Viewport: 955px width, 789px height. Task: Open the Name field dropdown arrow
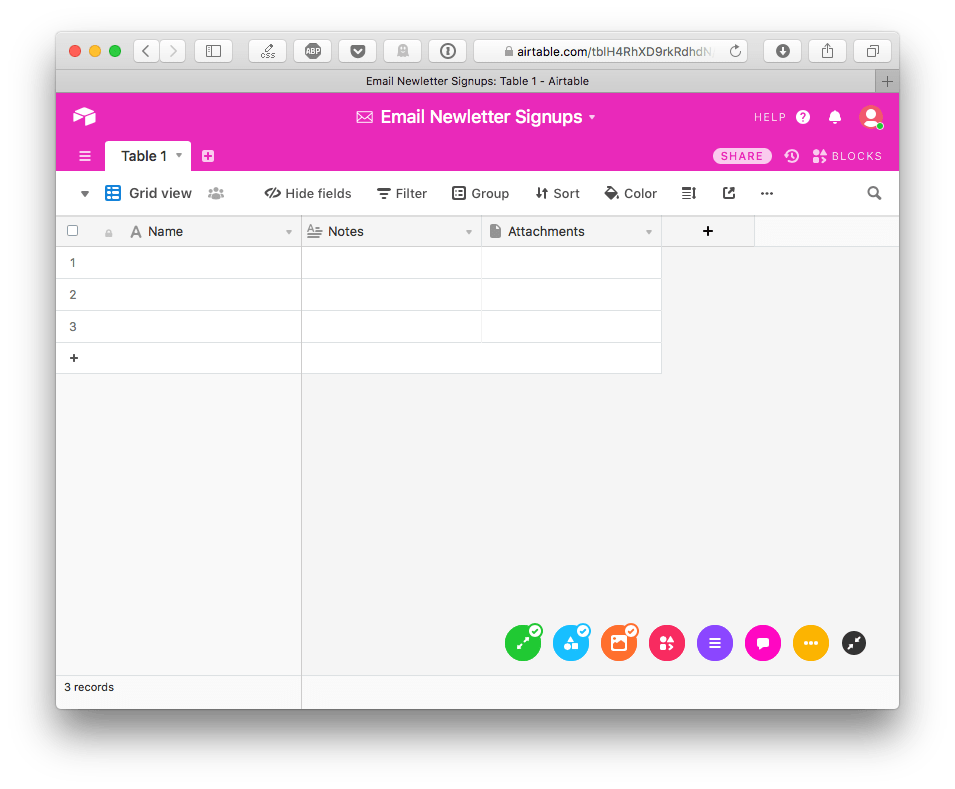click(x=289, y=232)
